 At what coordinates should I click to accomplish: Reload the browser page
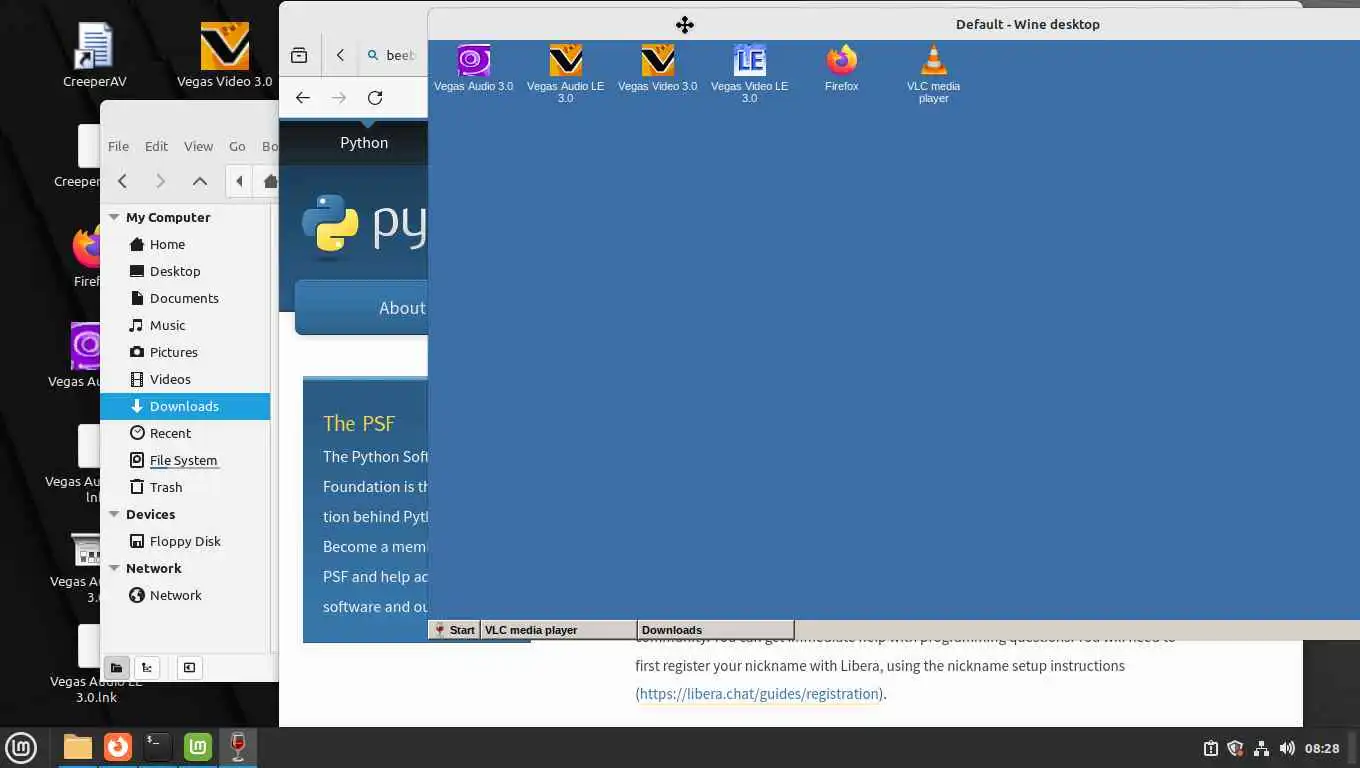tap(375, 97)
